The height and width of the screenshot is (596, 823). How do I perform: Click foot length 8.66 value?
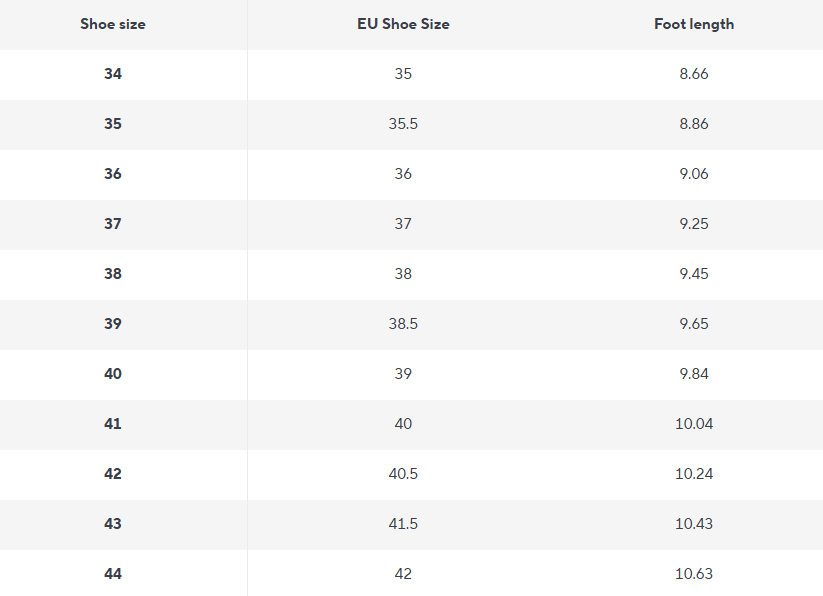point(694,74)
